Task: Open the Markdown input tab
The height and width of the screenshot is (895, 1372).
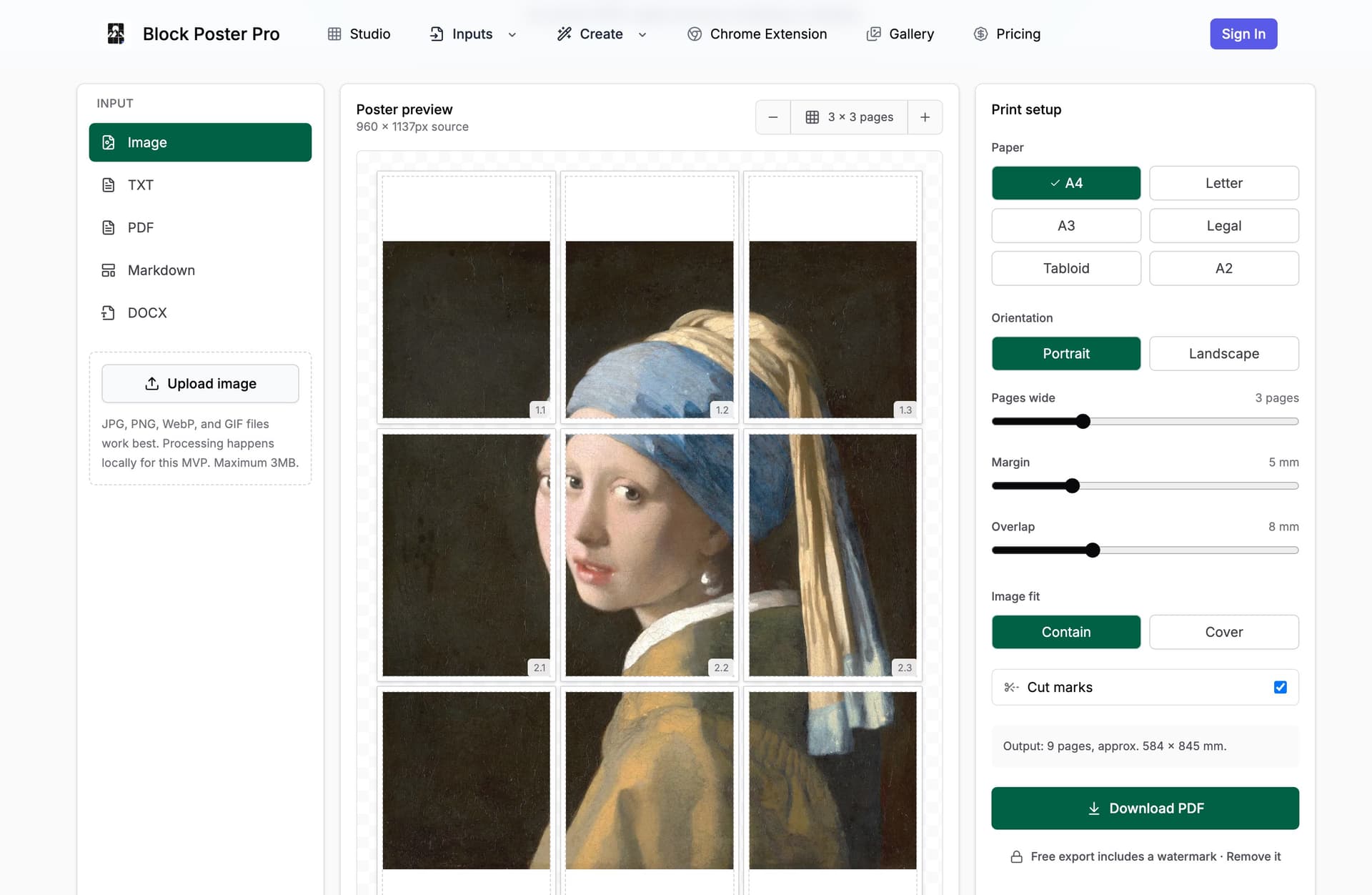Action: [200, 270]
